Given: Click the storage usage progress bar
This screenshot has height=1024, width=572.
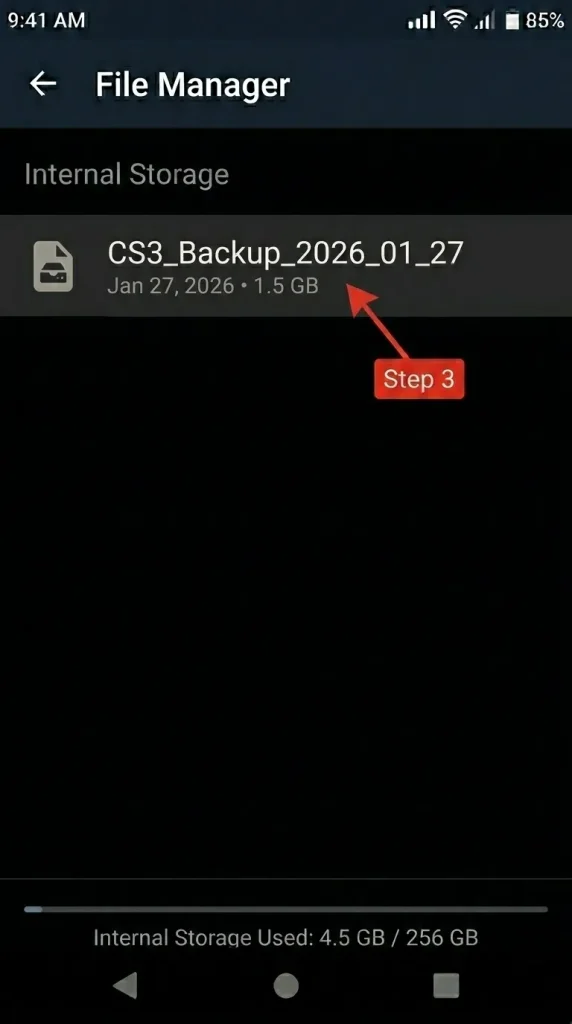Looking at the screenshot, I should click(x=285, y=908).
